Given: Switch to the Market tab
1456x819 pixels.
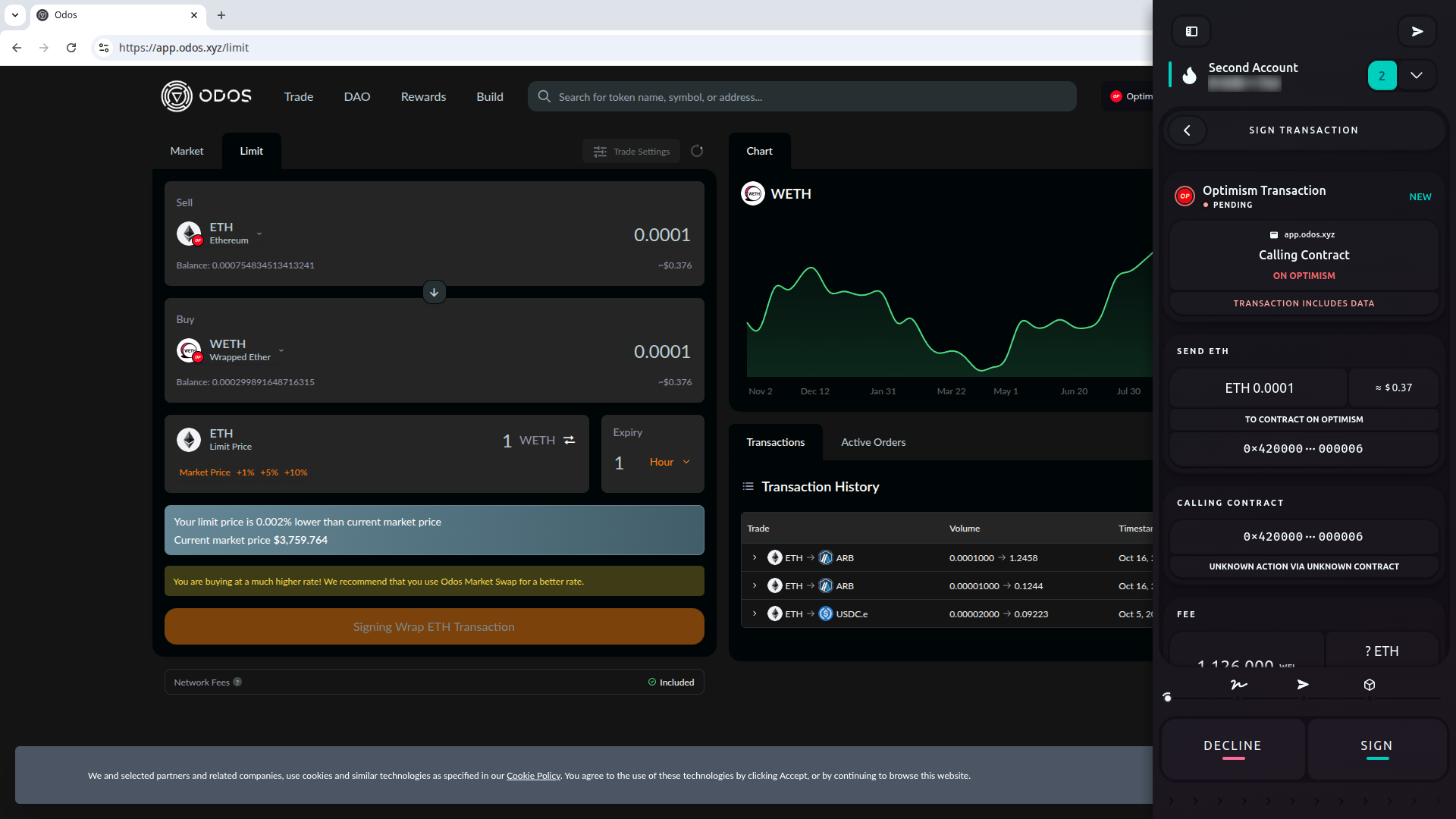Looking at the screenshot, I should point(187,151).
